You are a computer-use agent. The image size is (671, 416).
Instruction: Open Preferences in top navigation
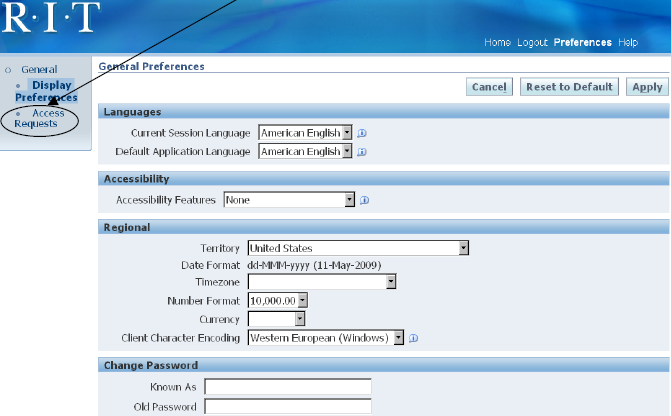click(x=582, y=43)
